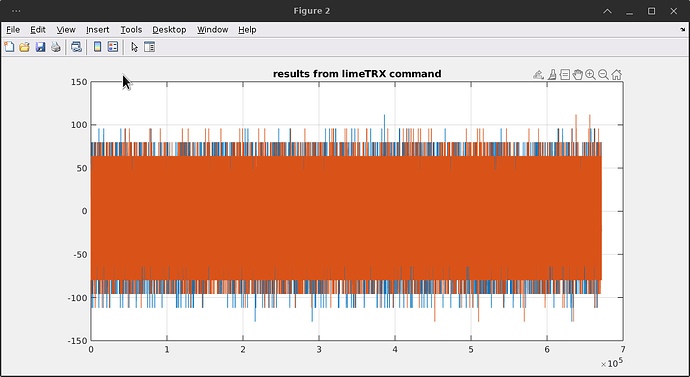Print the figure with printer icon
Image resolution: width=690 pixels, height=377 pixels.
tap(55, 47)
